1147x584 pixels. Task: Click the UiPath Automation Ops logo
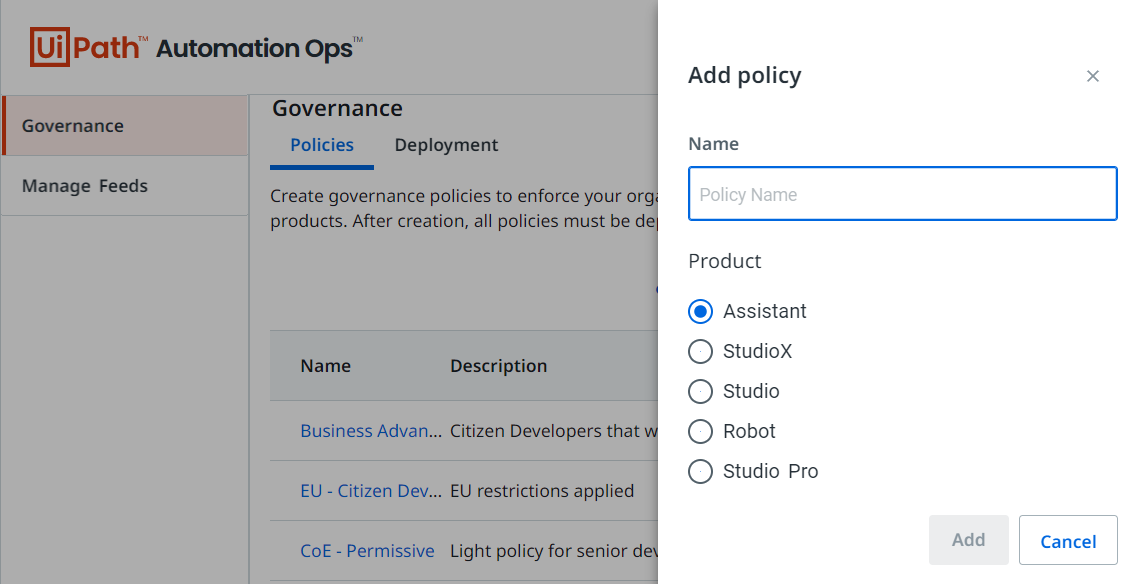point(196,48)
